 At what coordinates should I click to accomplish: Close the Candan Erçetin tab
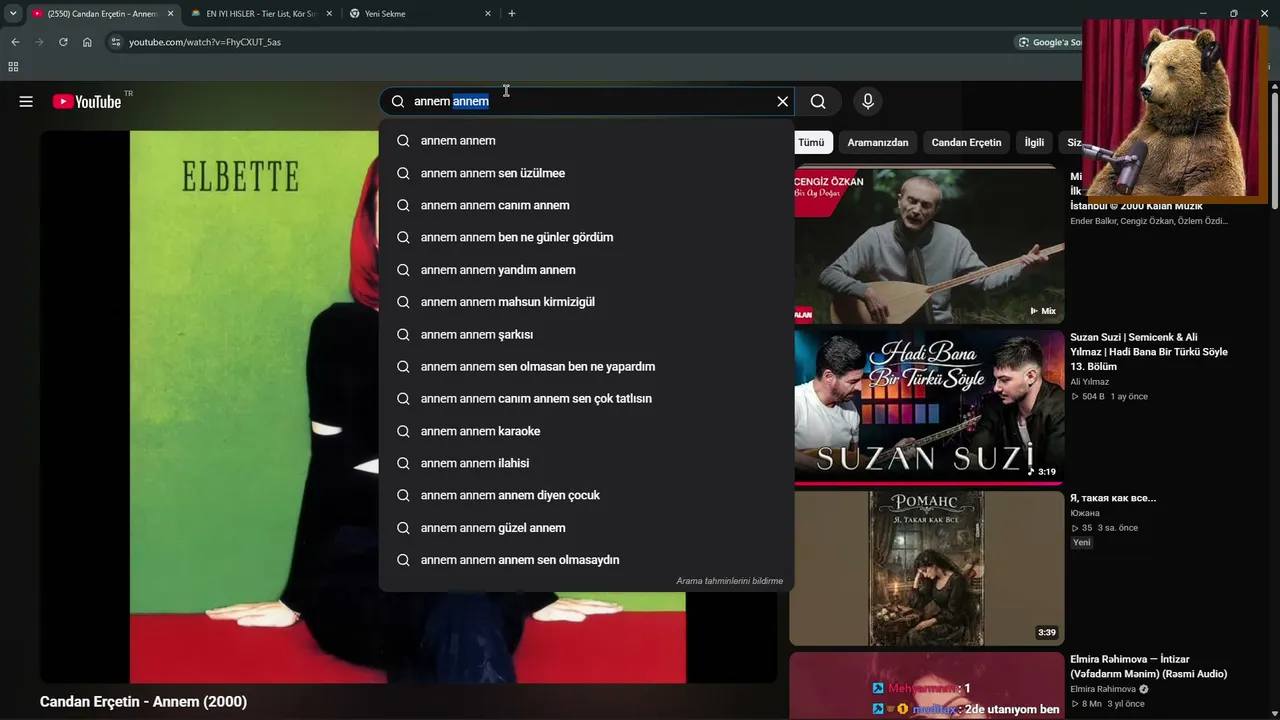pyautogui.click(x=170, y=14)
